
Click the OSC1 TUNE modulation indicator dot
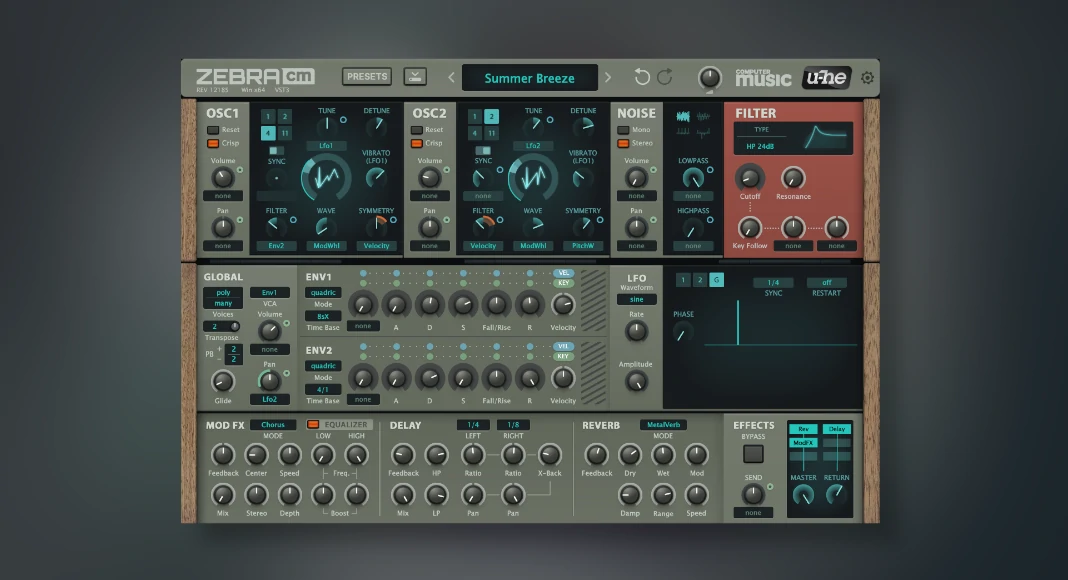343,120
